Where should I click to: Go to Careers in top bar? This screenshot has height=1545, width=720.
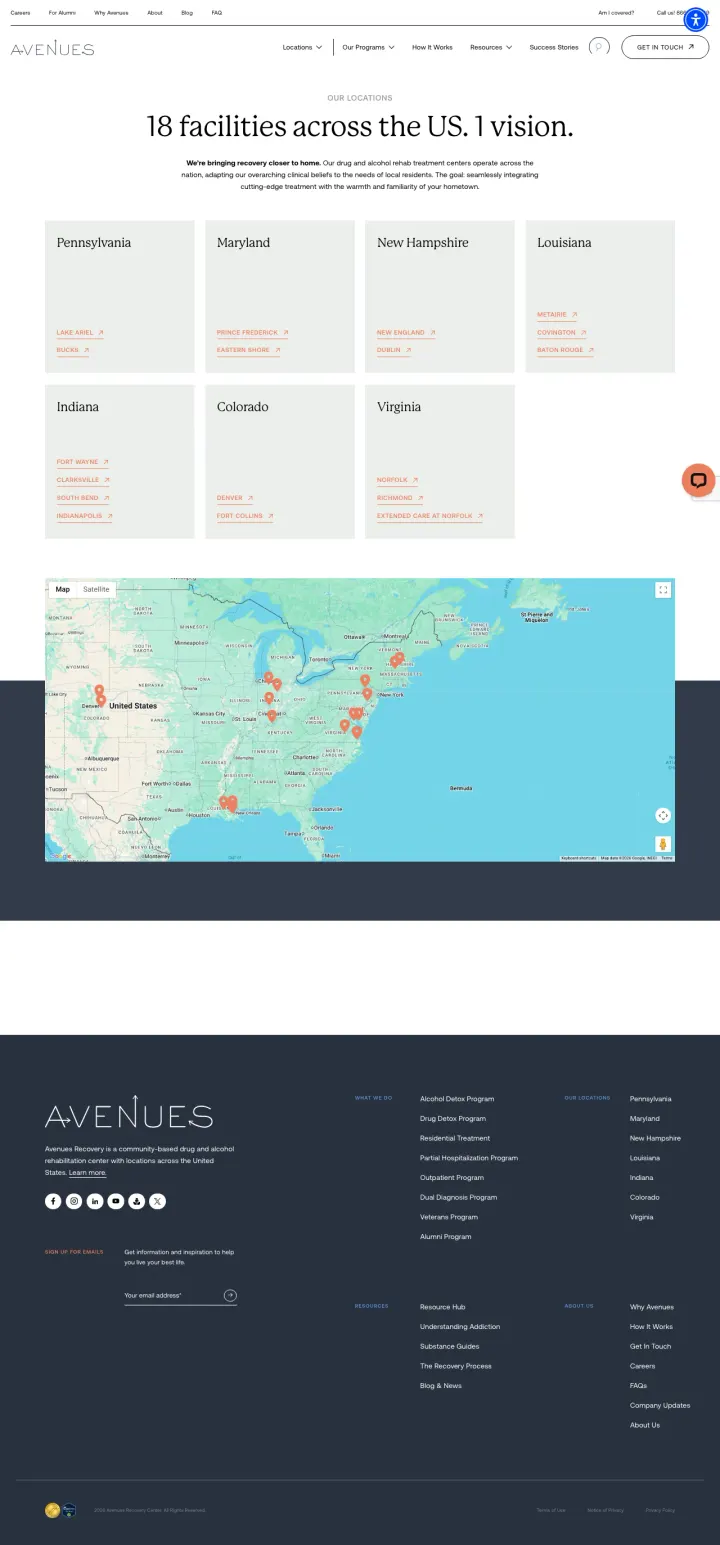point(20,13)
